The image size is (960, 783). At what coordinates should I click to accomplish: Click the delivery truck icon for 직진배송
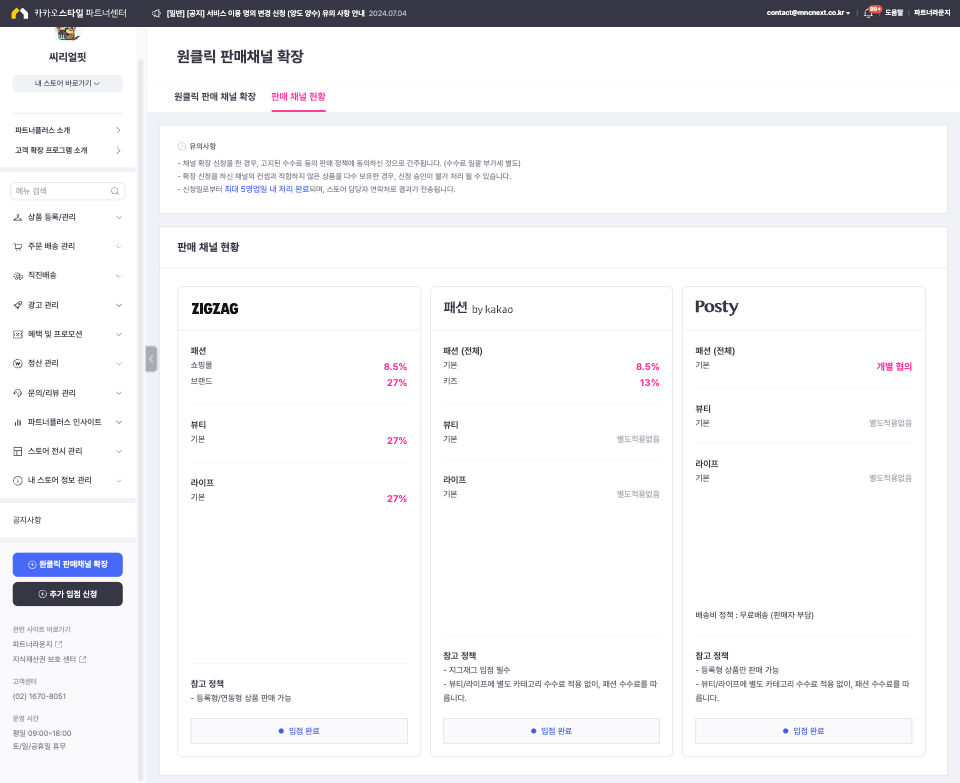point(18,275)
